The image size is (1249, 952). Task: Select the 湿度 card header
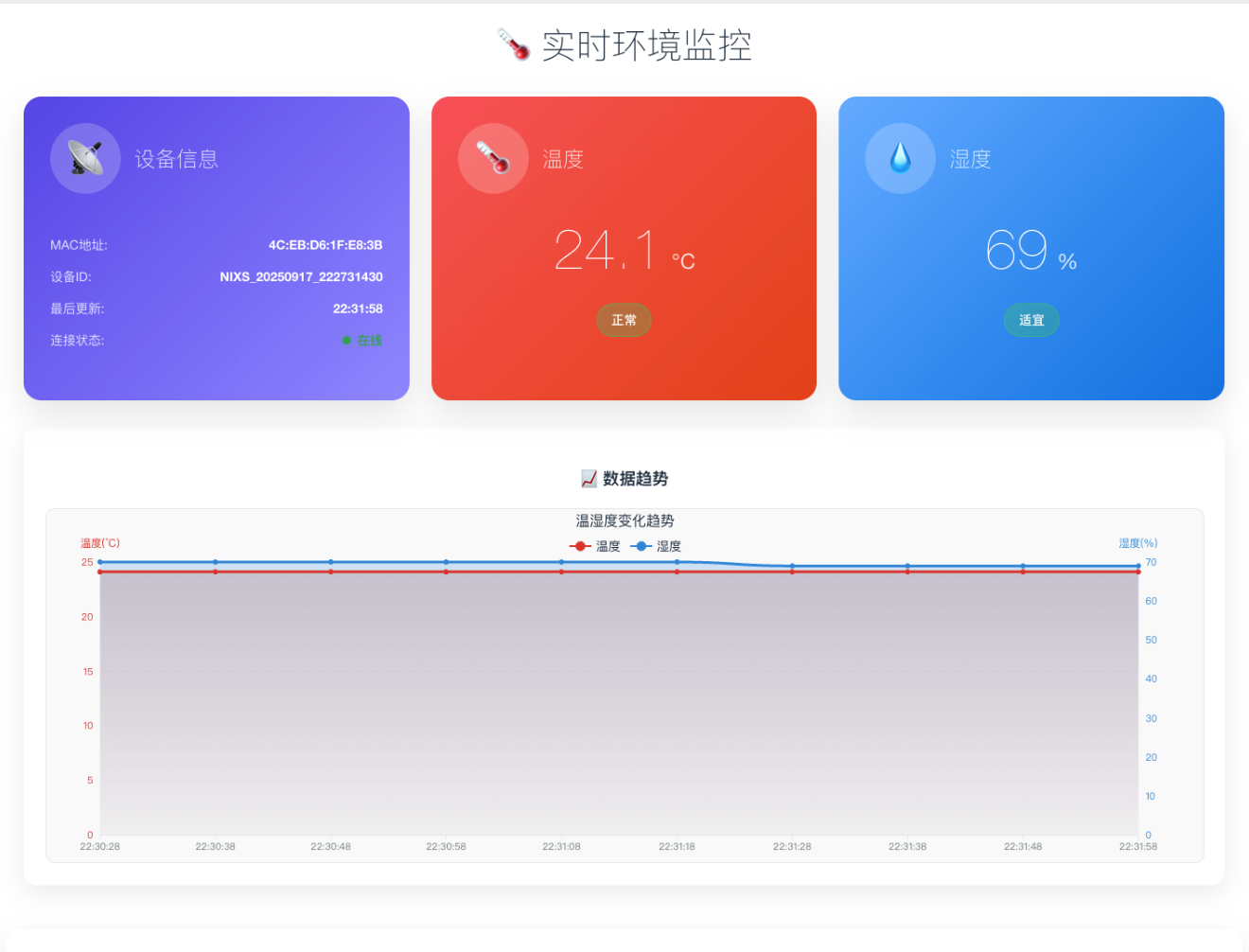coord(970,158)
